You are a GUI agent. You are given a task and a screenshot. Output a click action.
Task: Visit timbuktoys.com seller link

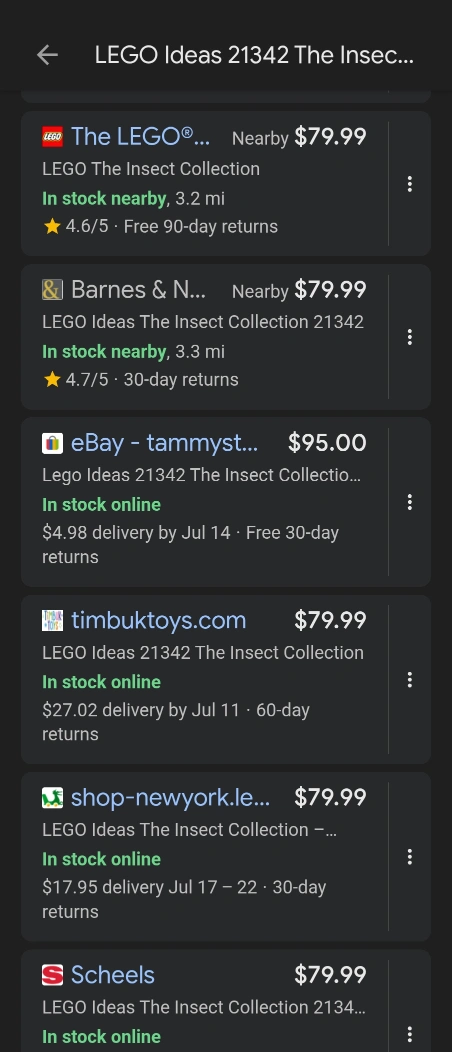tap(158, 620)
